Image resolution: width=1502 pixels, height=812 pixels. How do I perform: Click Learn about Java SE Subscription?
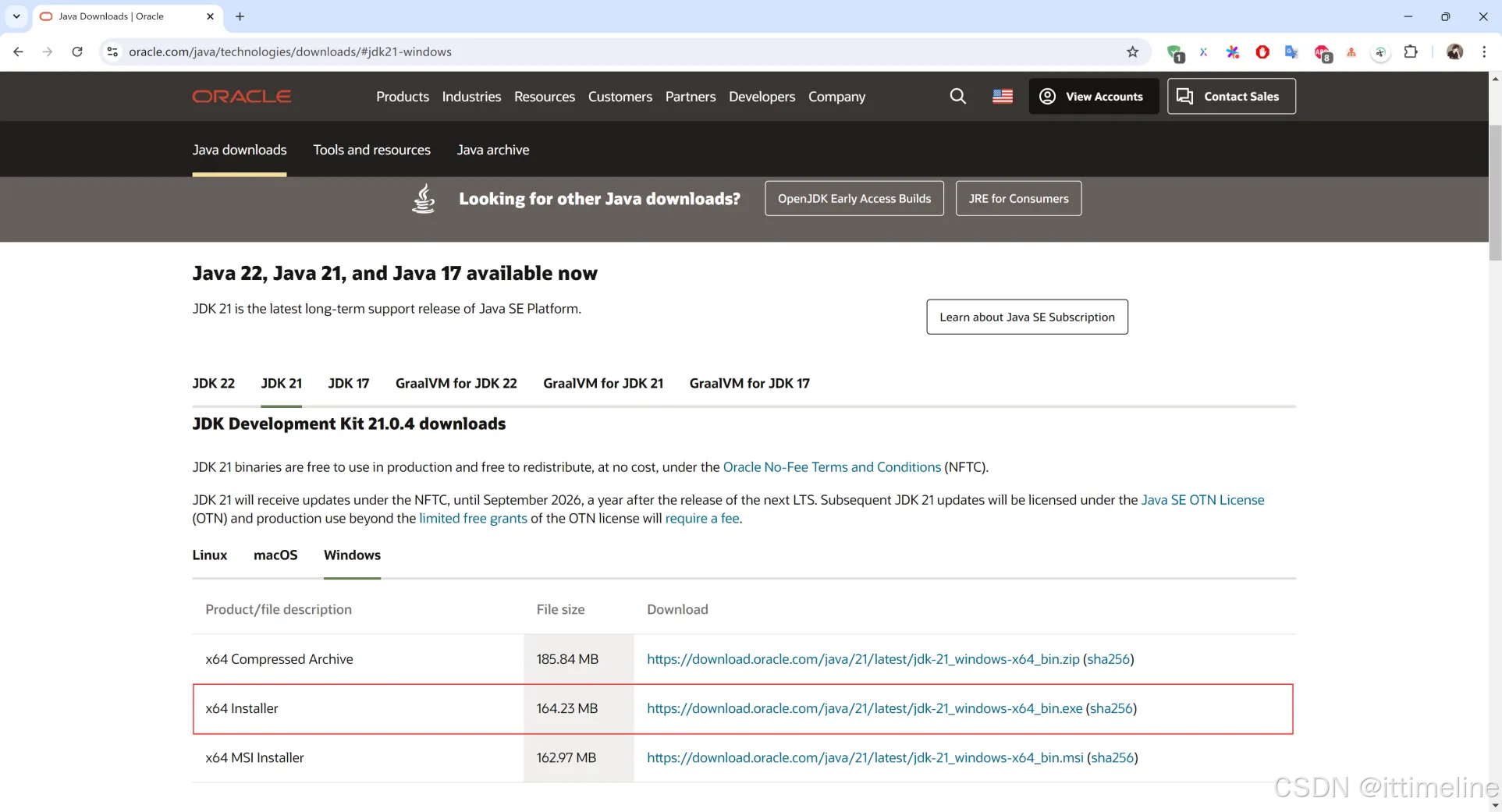[1027, 317]
